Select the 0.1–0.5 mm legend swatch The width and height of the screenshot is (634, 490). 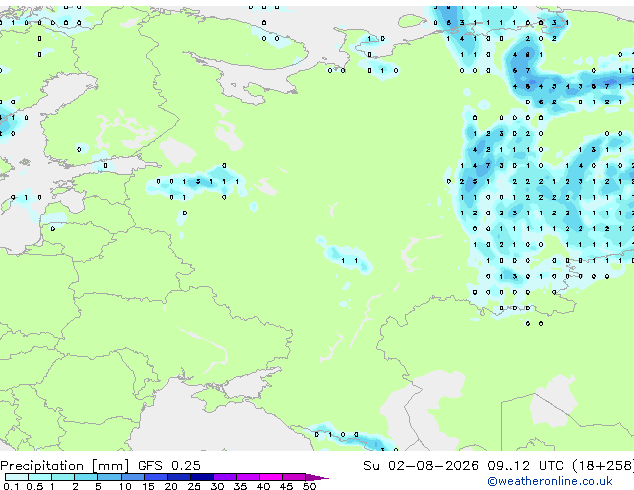17,477
